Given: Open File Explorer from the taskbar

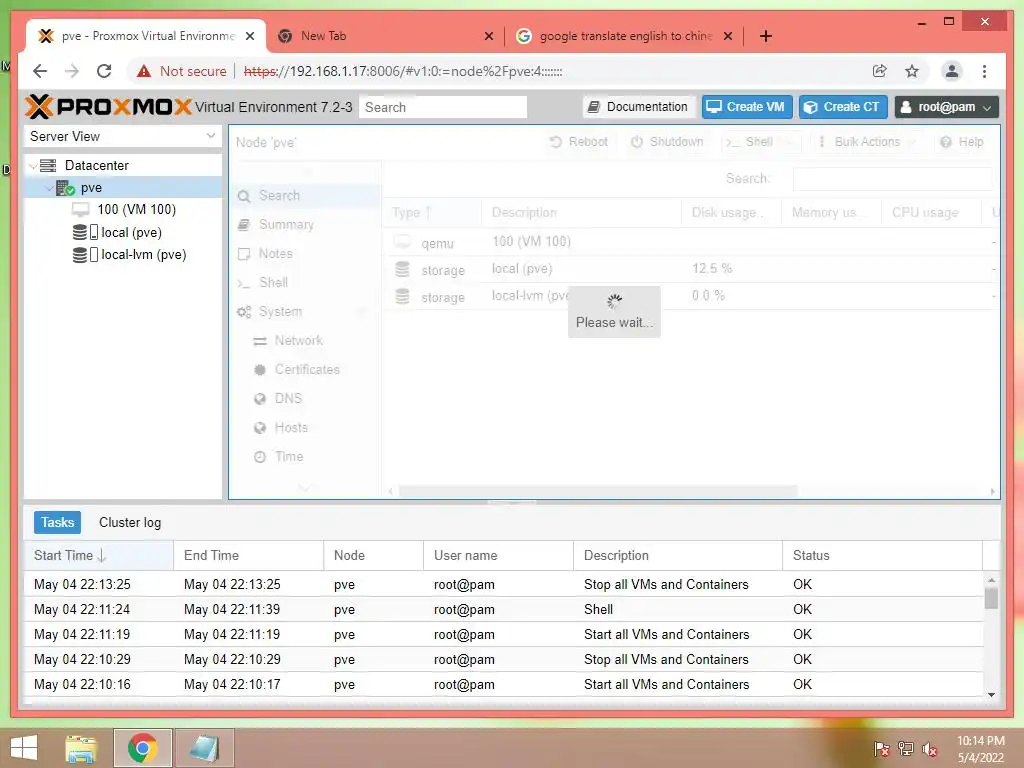Looking at the screenshot, I should click(x=81, y=748).
